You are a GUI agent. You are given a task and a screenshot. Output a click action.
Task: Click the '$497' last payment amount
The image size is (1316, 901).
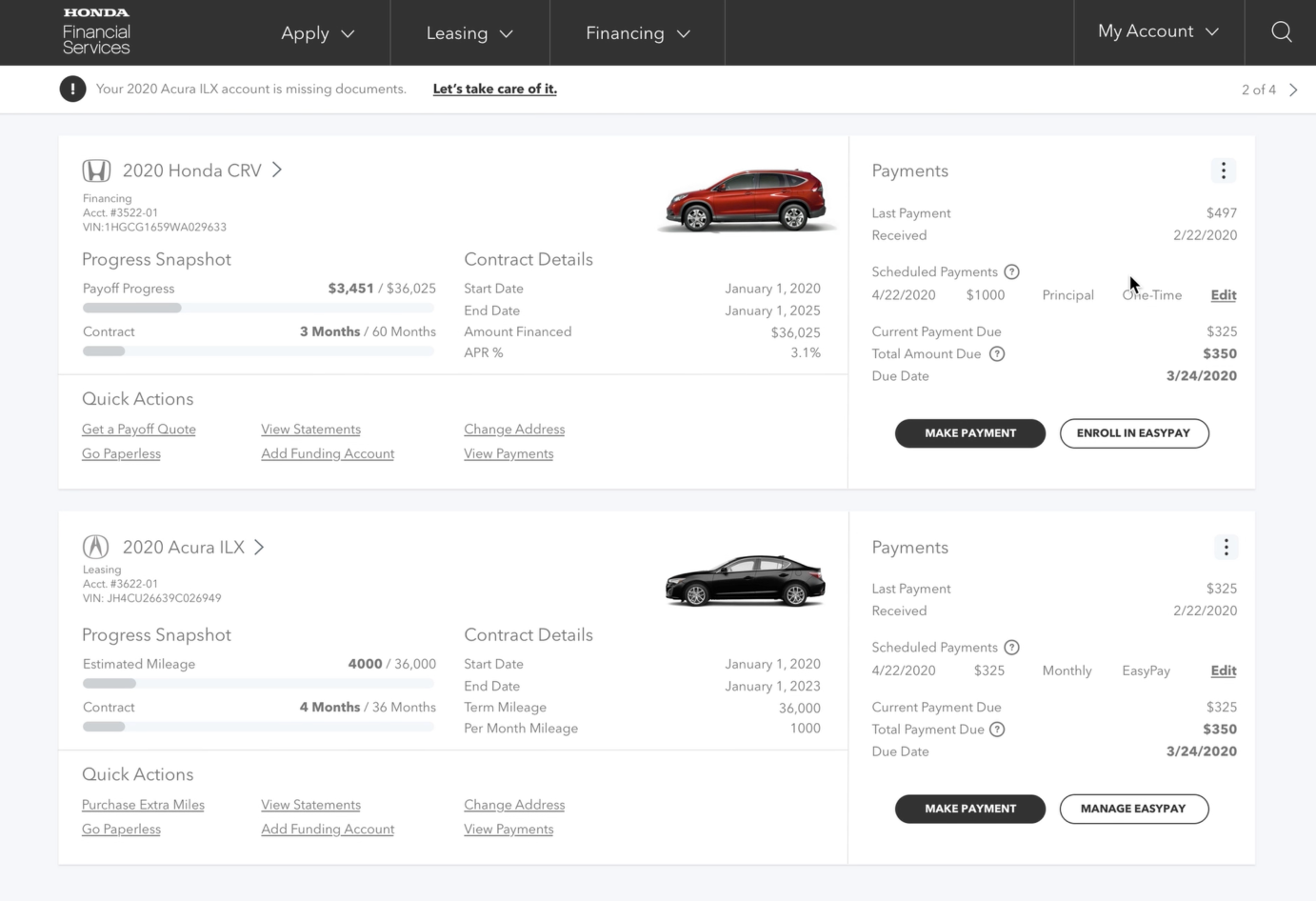coord(1222,213)
